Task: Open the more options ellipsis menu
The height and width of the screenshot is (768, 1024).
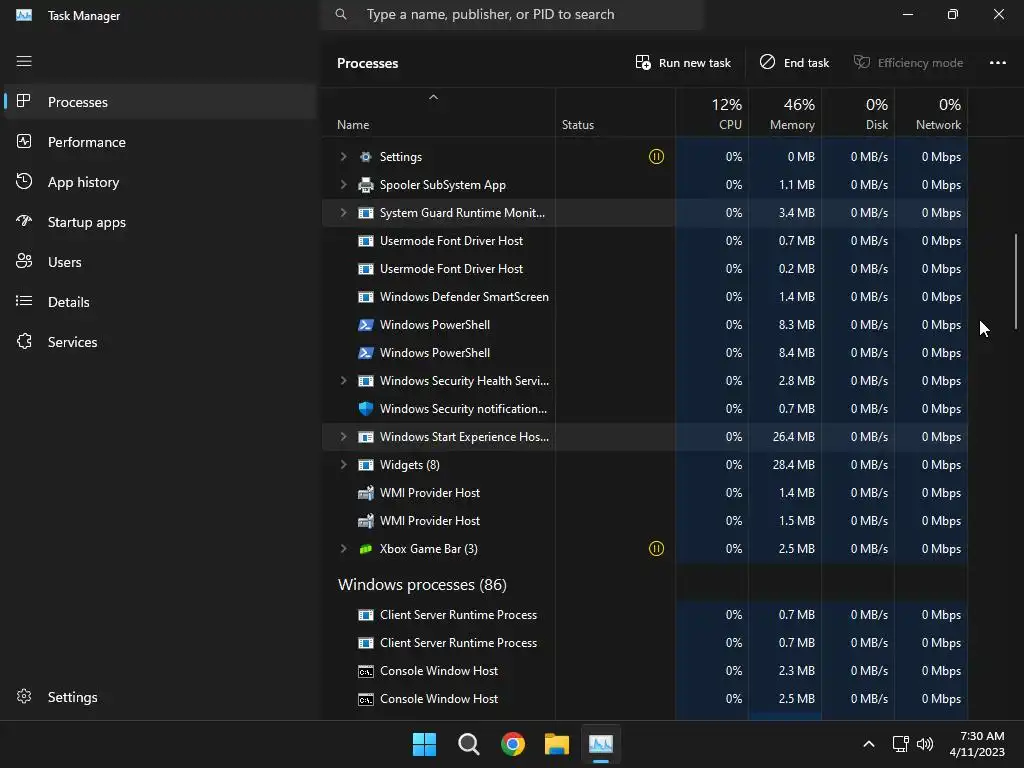Action: 997,63
